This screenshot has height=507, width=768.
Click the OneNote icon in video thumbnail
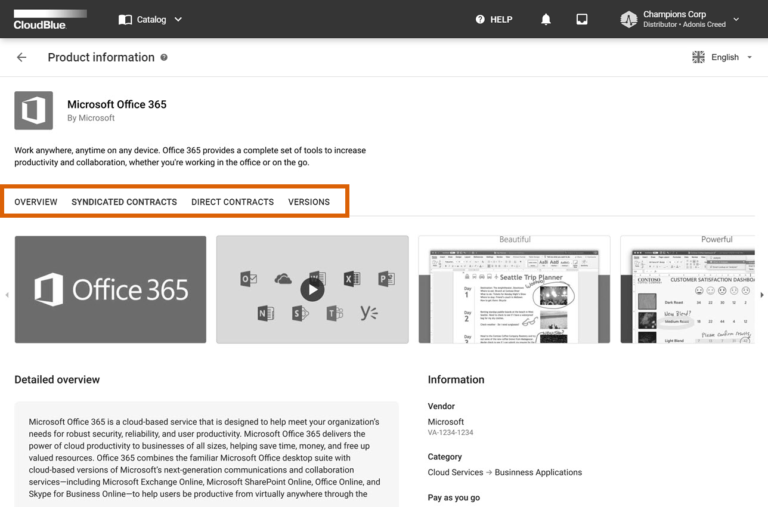tap(265, 313)
